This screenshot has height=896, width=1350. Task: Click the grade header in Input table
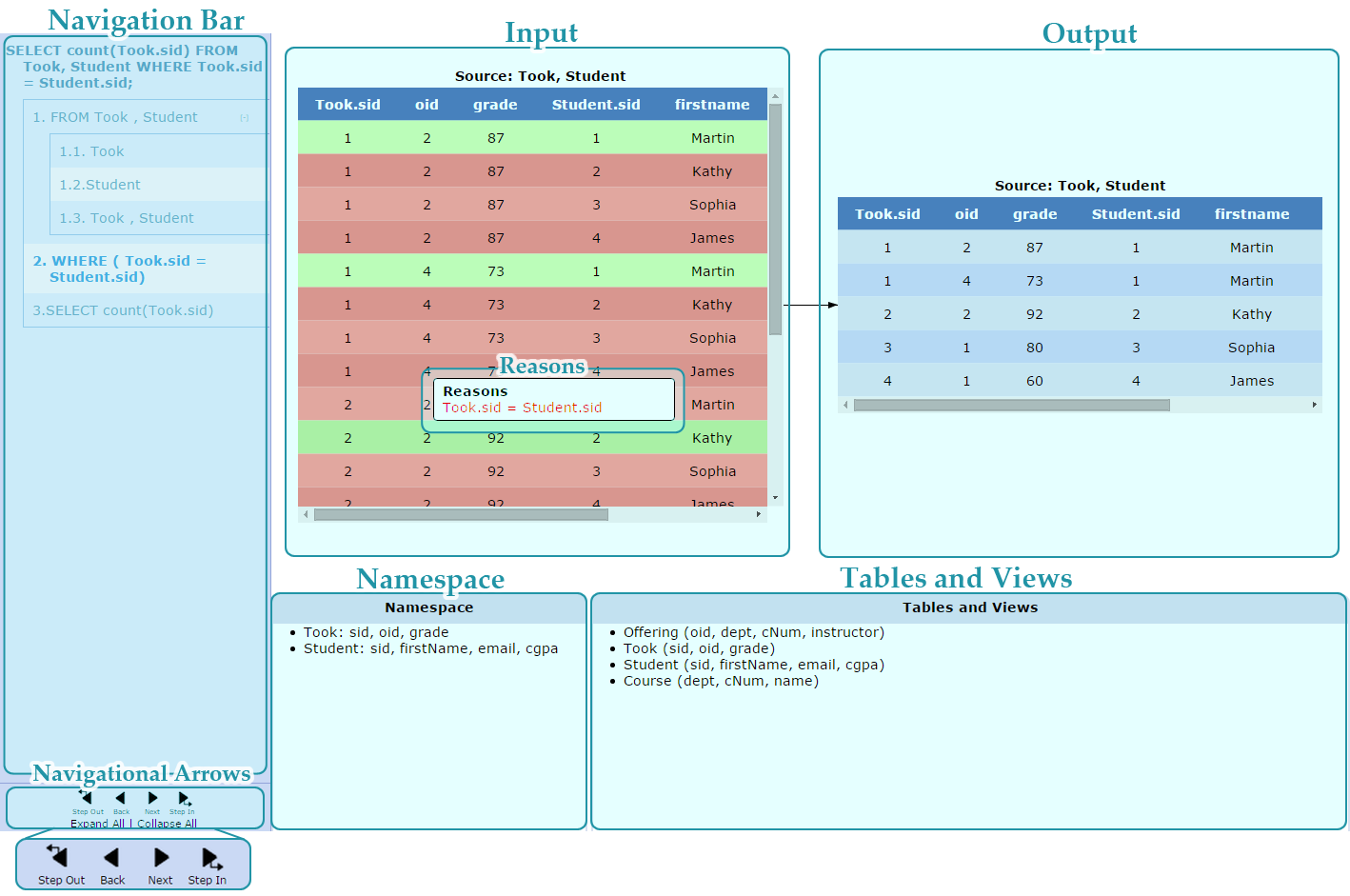coord(495,105)
